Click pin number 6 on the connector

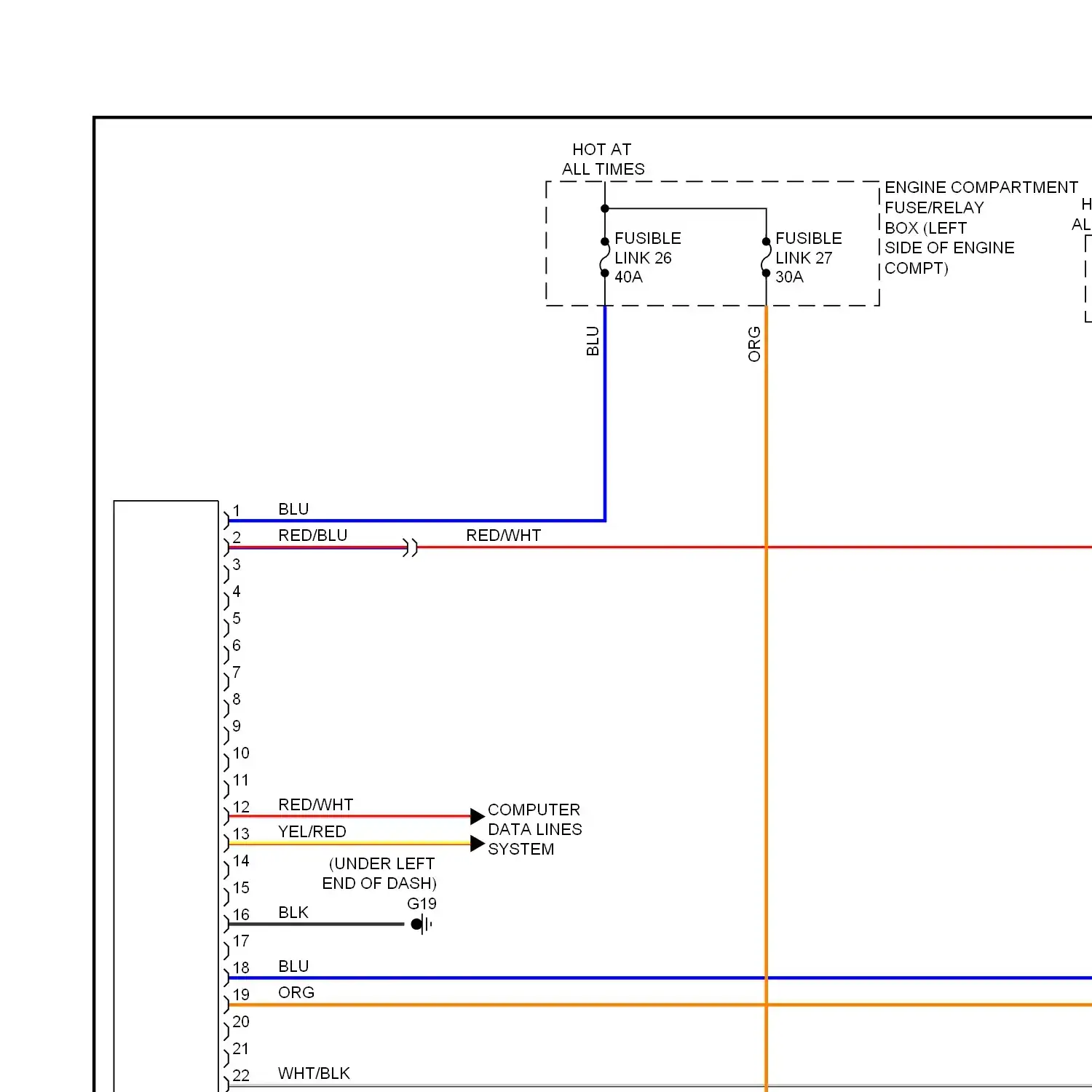click(237, 645)
